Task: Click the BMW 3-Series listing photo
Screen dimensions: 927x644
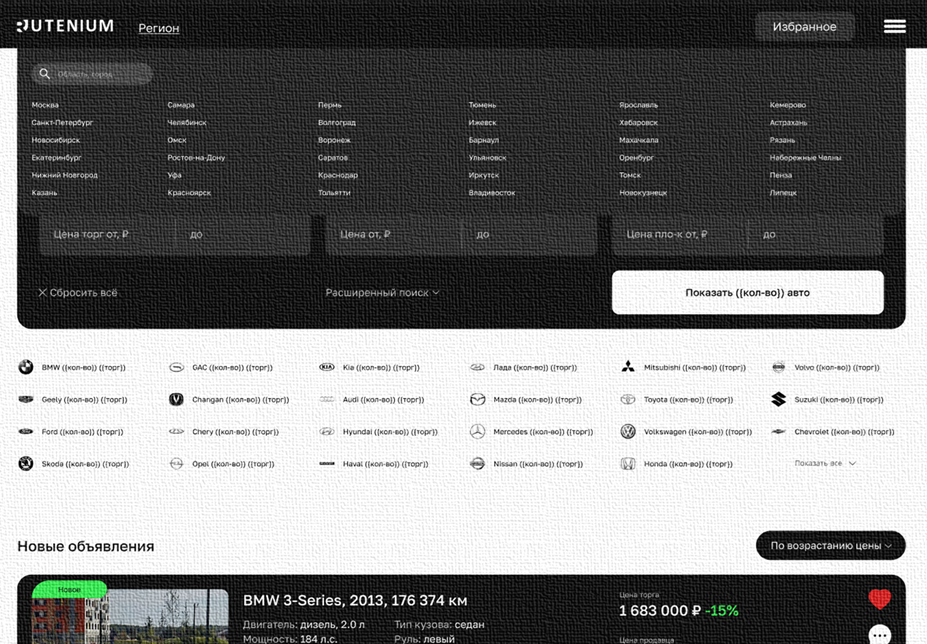Action: [x=130, y=616]
